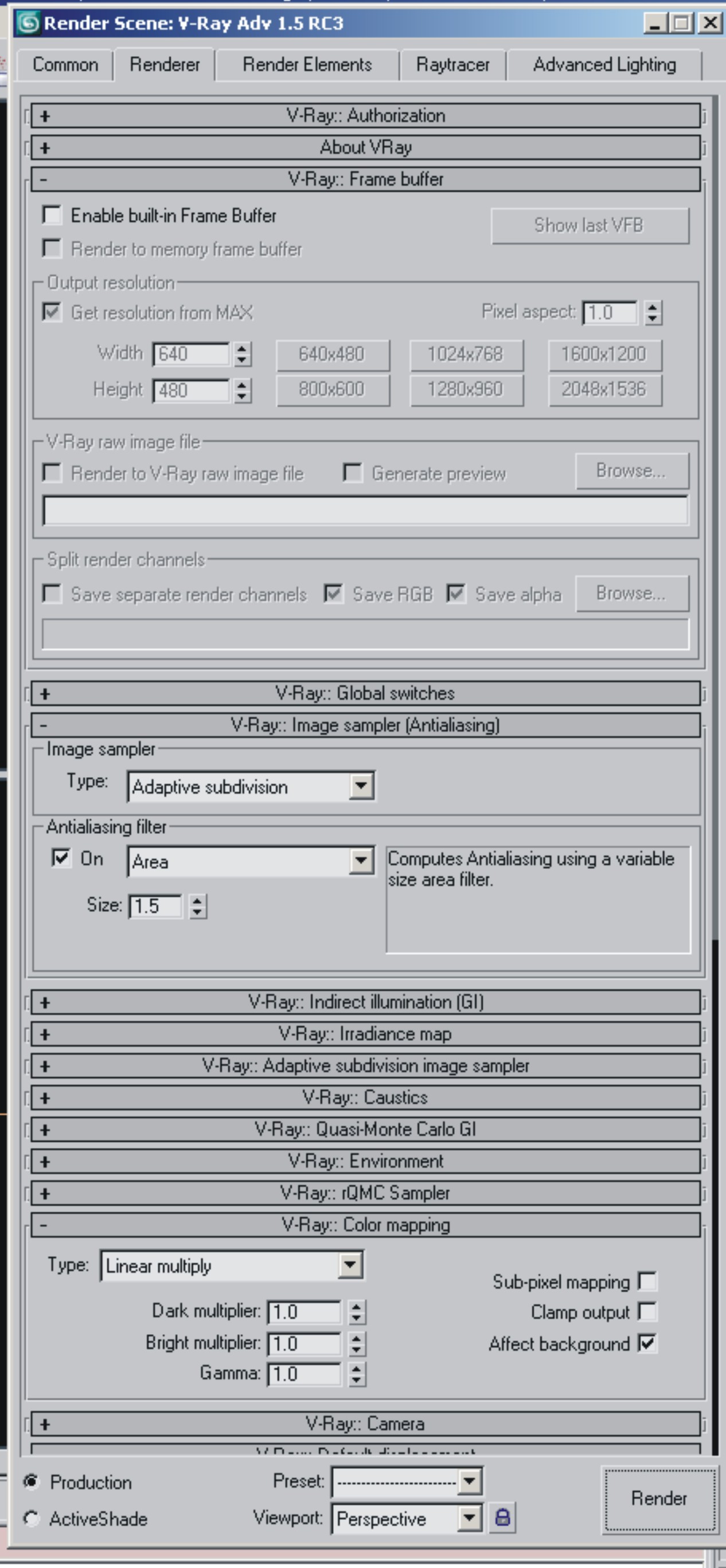Select the ActiveShade radio button
Viewport: 726px width, 1568px height.
pos(31,1518)
